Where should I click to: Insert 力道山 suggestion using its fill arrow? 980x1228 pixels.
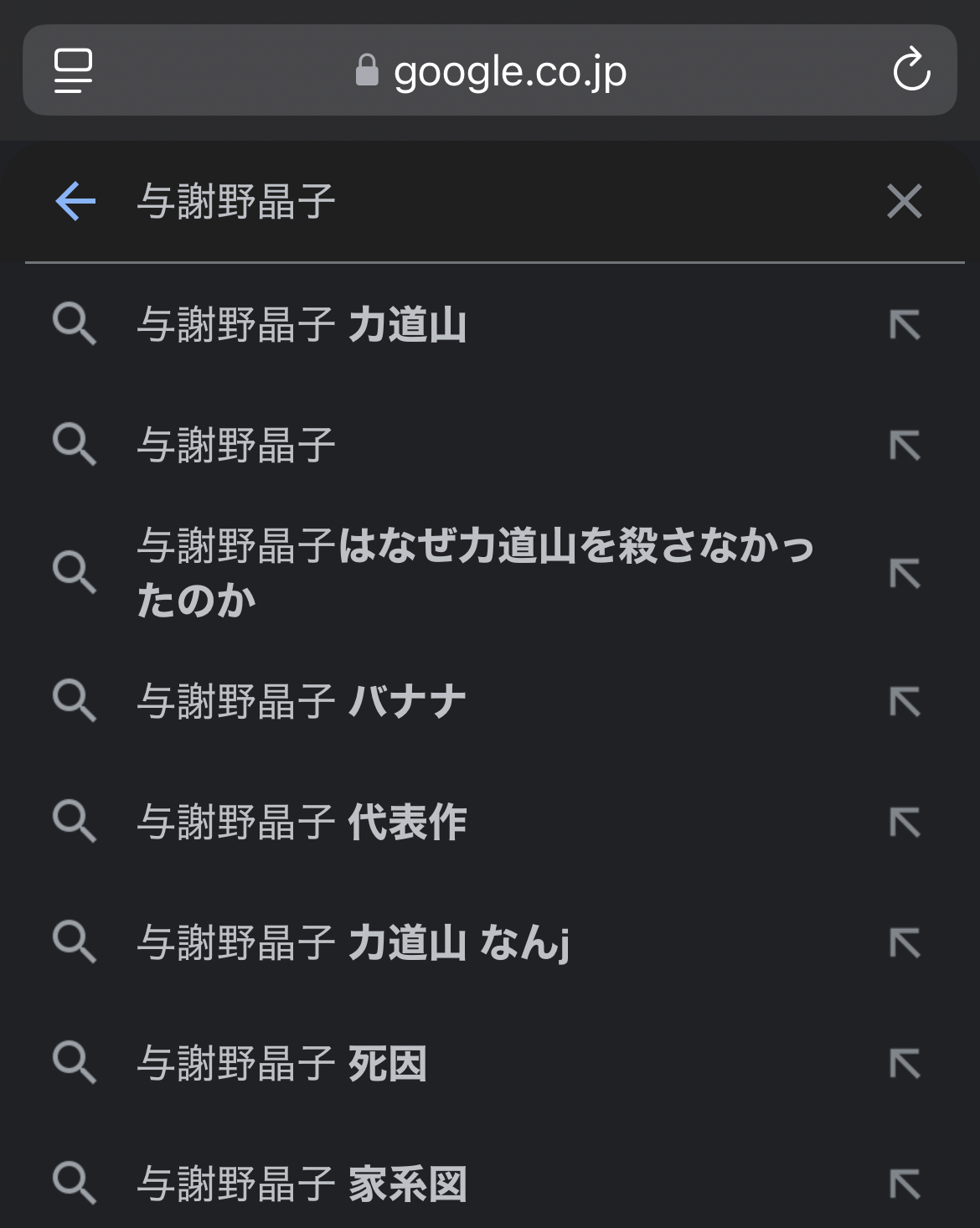(905, 325)
